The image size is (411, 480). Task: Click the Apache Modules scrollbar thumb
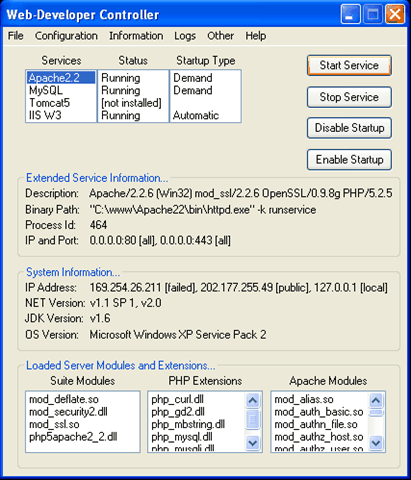coord(376,413)
